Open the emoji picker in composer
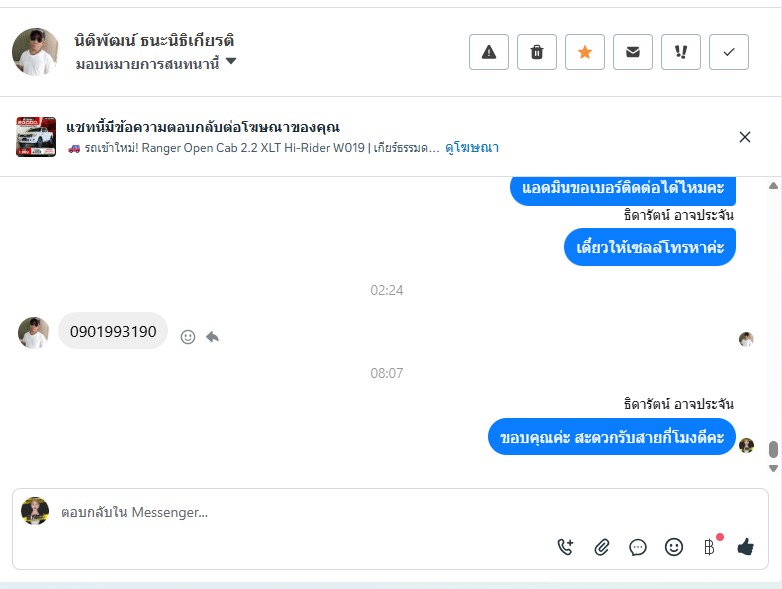 pyautogui.click(x=674, y=546)
